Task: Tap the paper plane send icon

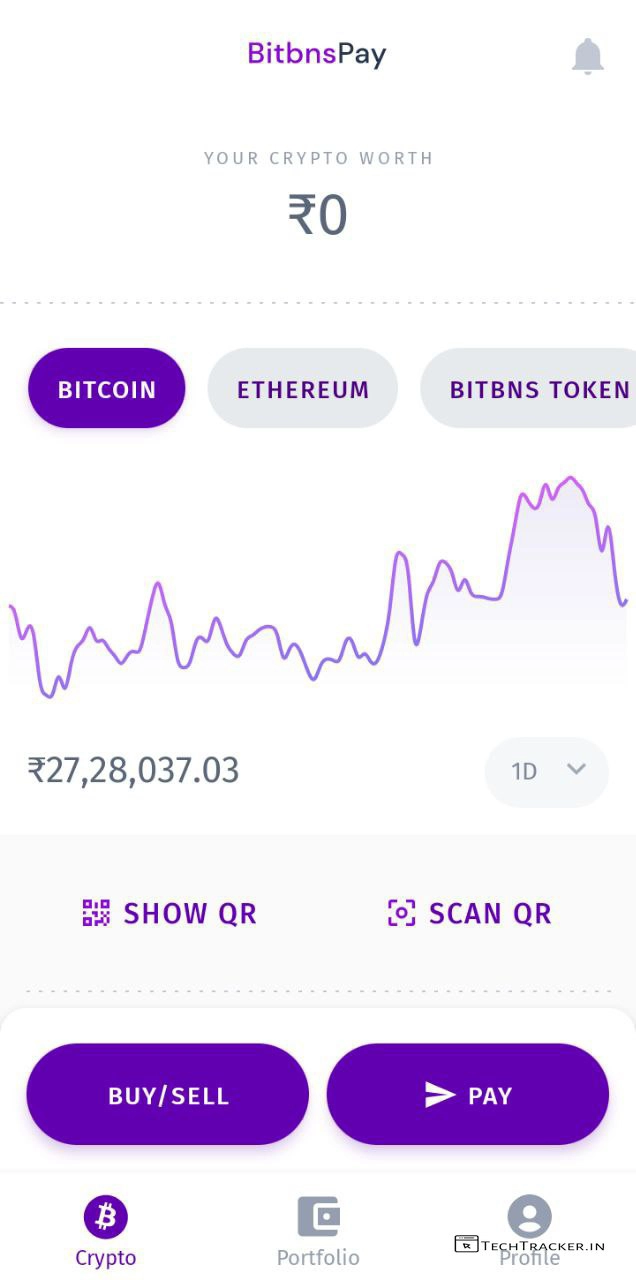Action: [440, 1096]
